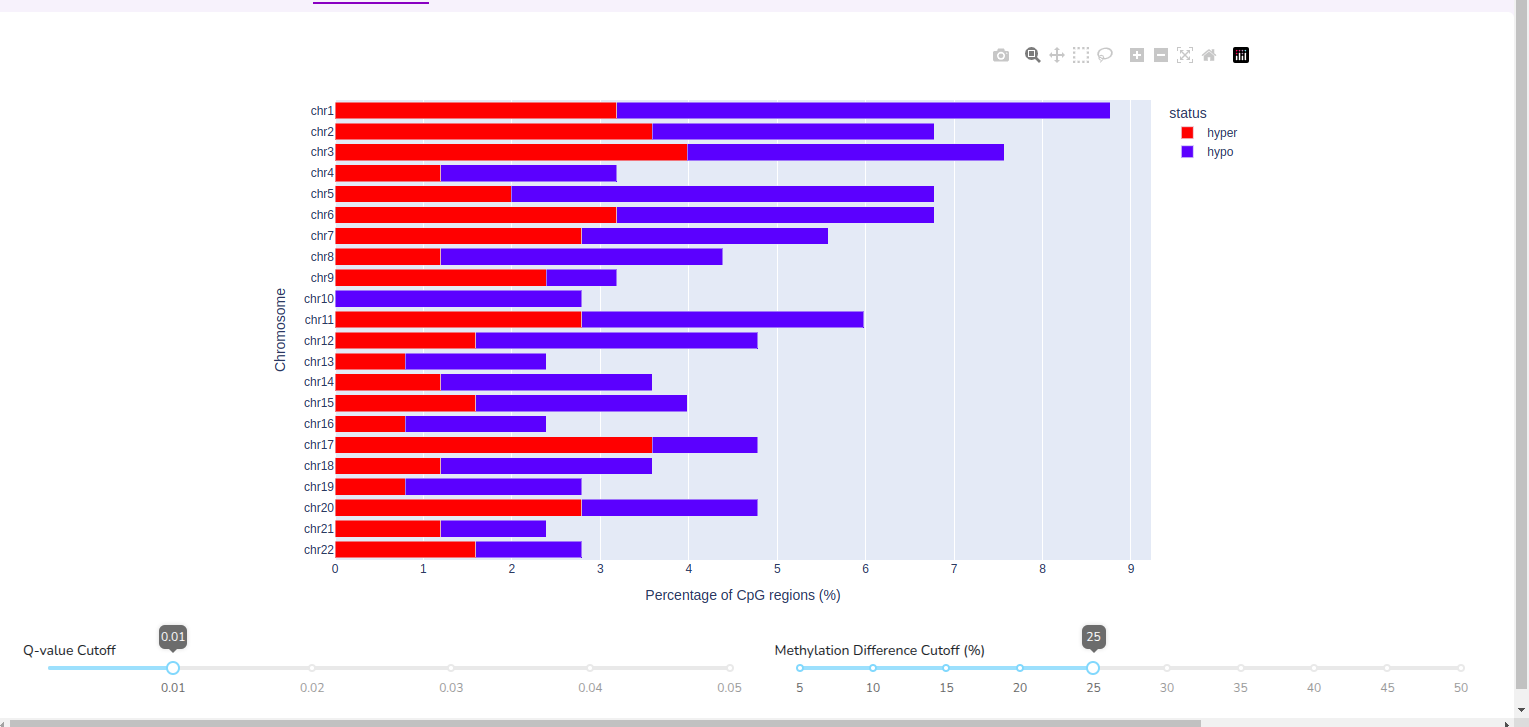This screenshot has height=727, width=1529.
Task: Set Q-value cutoff to 0.04
Action: tap(590, 668)
